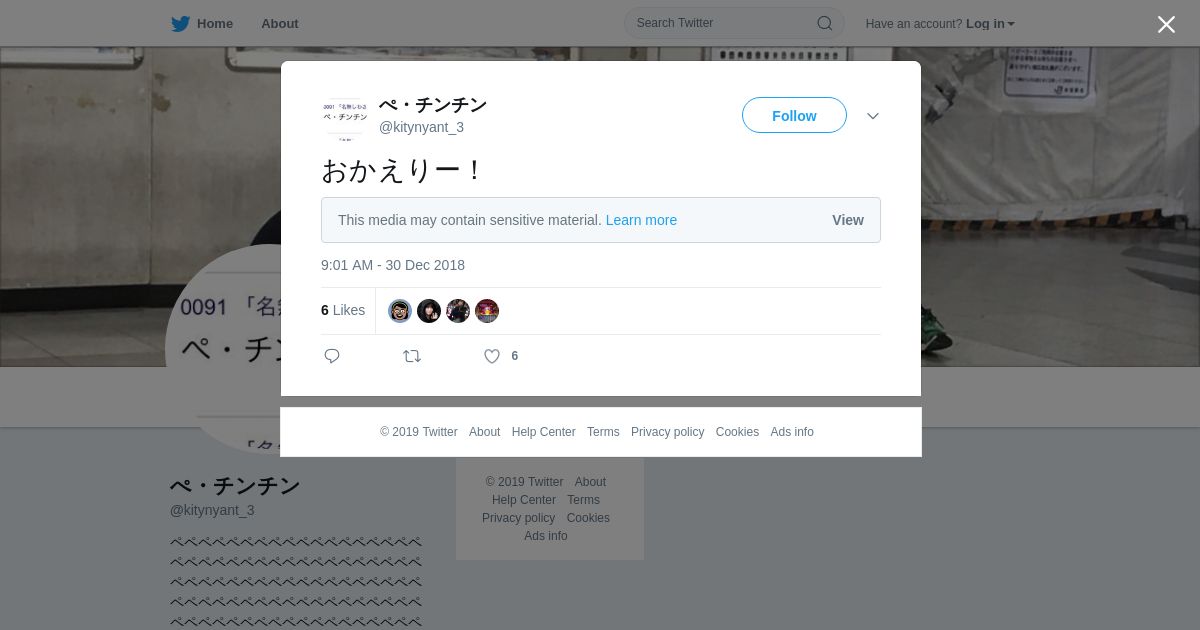The image size is (1200, 630).
Task: Open the 6 Likes list
Action: 343,311
